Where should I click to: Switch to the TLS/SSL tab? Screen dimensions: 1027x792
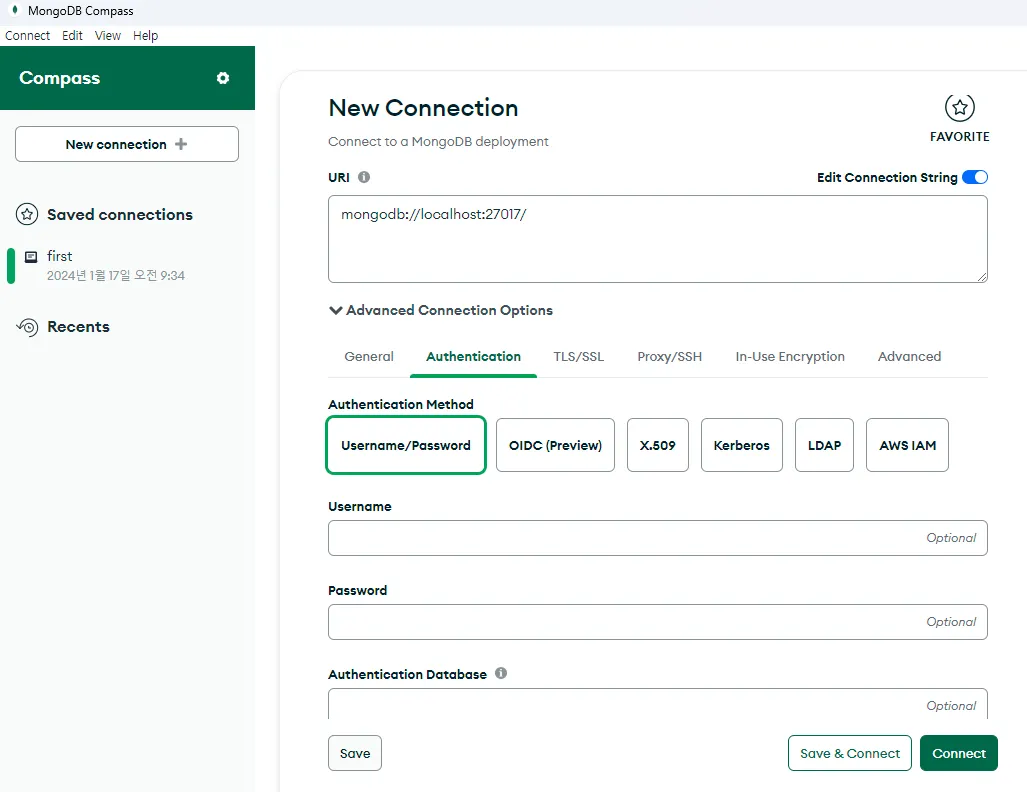pos(579,356)
